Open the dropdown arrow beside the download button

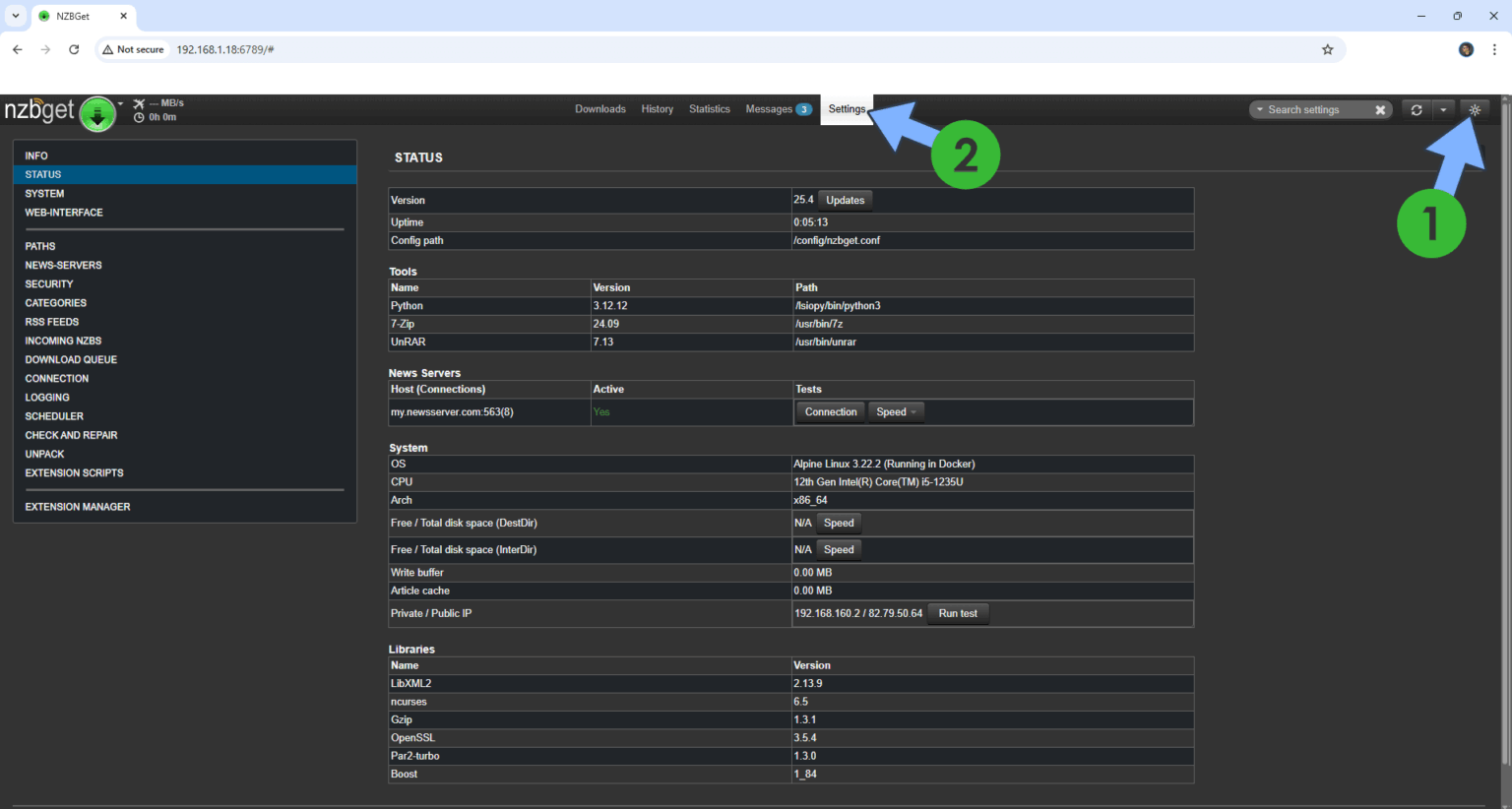[x=121, y=103]
